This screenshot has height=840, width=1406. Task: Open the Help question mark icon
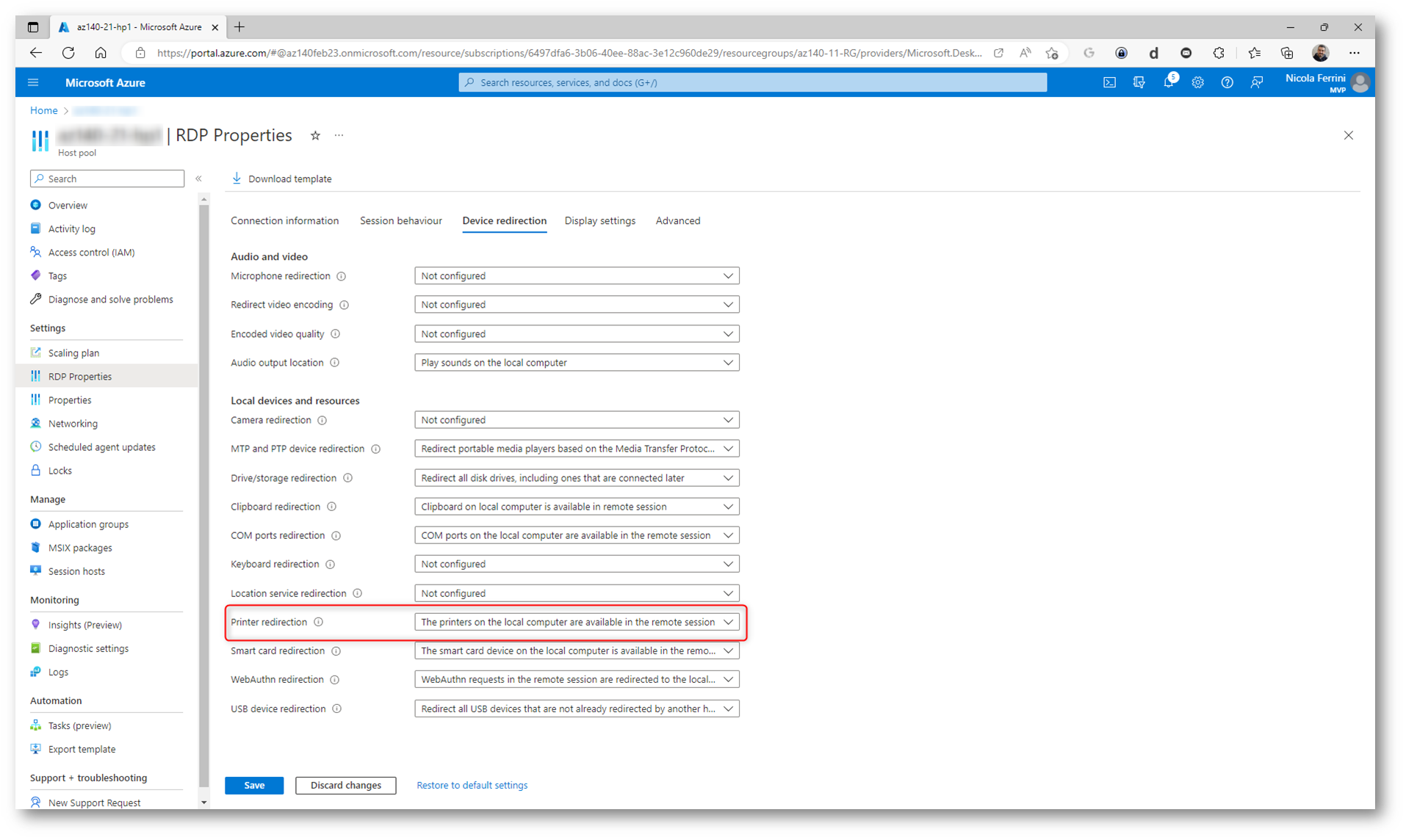click(1227, 82)
